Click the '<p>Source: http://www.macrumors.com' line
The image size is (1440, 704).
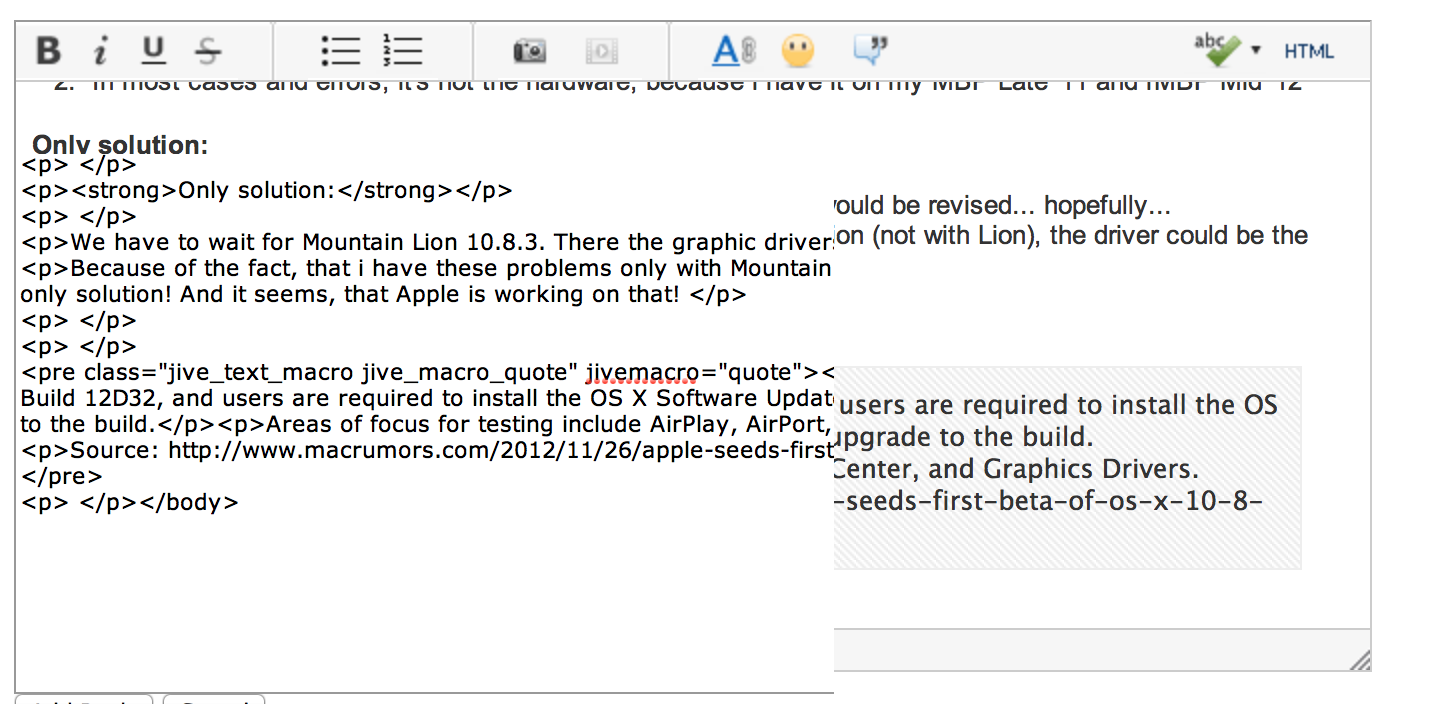tap(427, 451)
